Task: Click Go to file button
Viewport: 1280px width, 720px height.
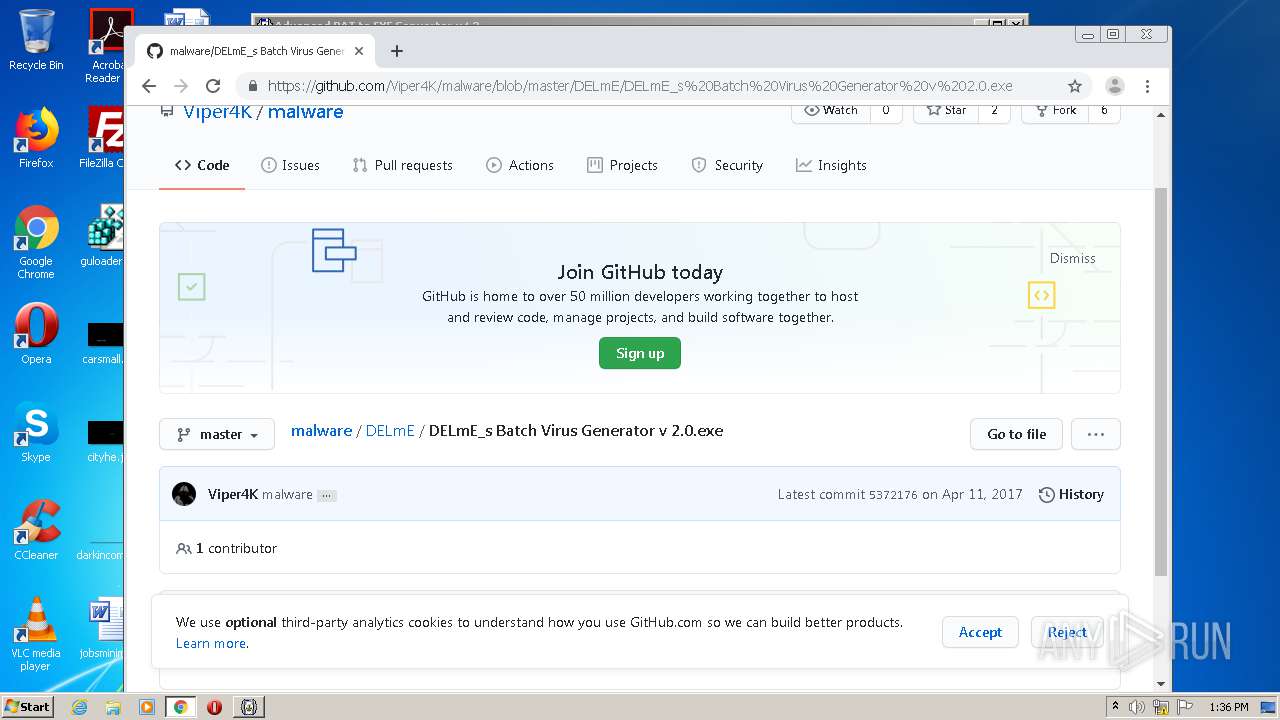Action: [1016, 434]
